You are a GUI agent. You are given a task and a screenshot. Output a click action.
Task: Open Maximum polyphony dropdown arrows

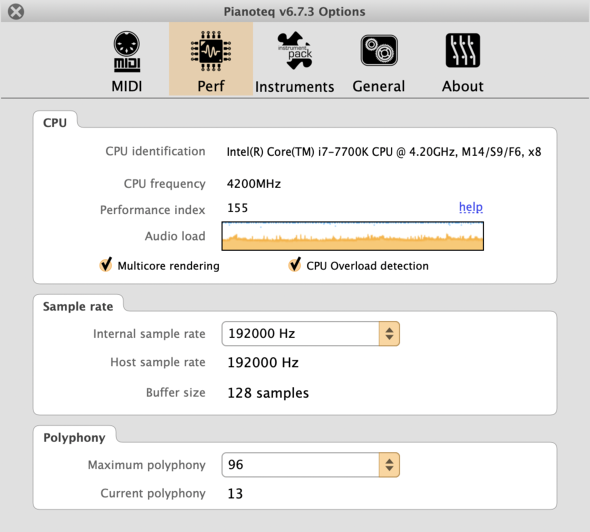[x=389, y=465]
